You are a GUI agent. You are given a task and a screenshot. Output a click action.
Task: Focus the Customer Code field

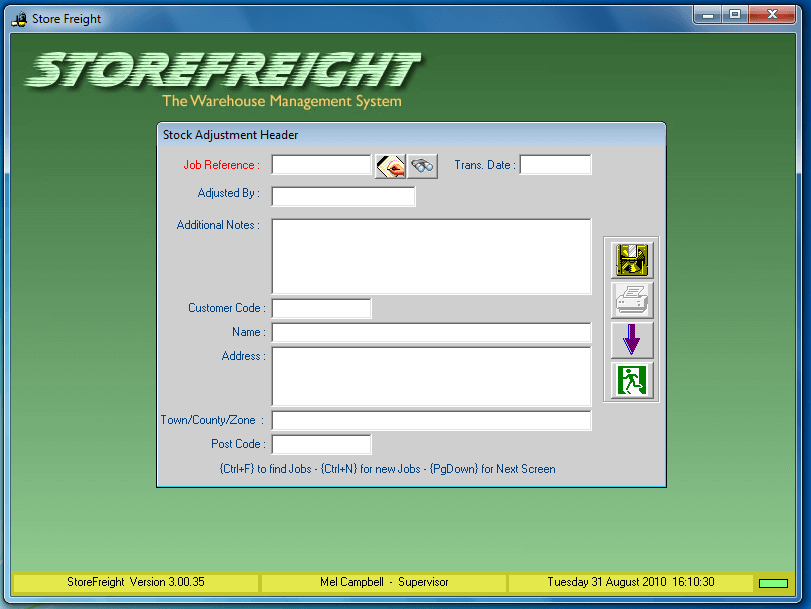click(x=321, y=308)
